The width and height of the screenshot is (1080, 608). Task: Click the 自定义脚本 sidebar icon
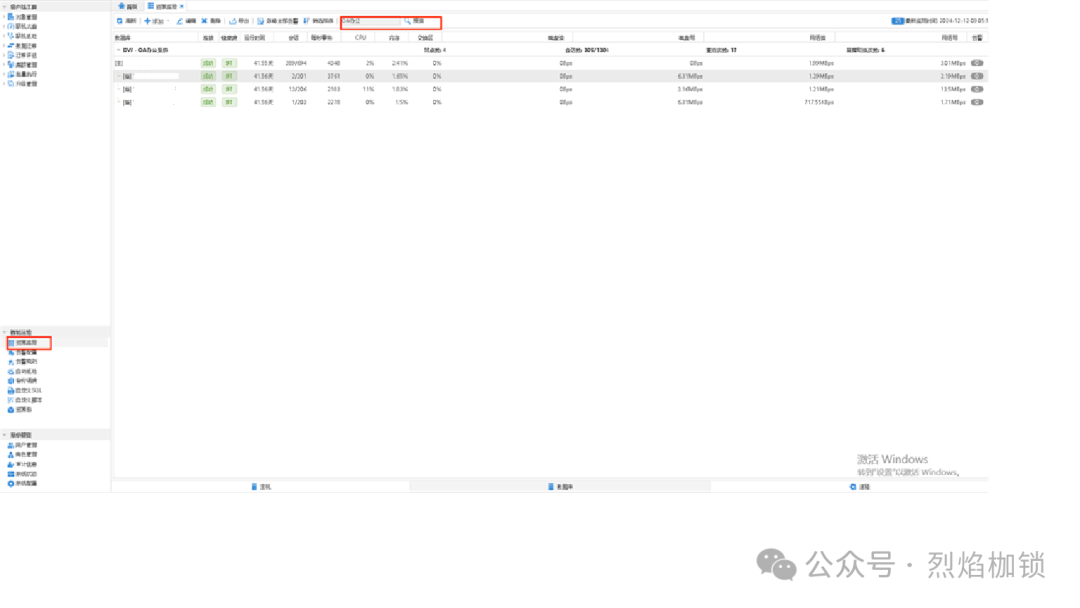coord(10,400)
